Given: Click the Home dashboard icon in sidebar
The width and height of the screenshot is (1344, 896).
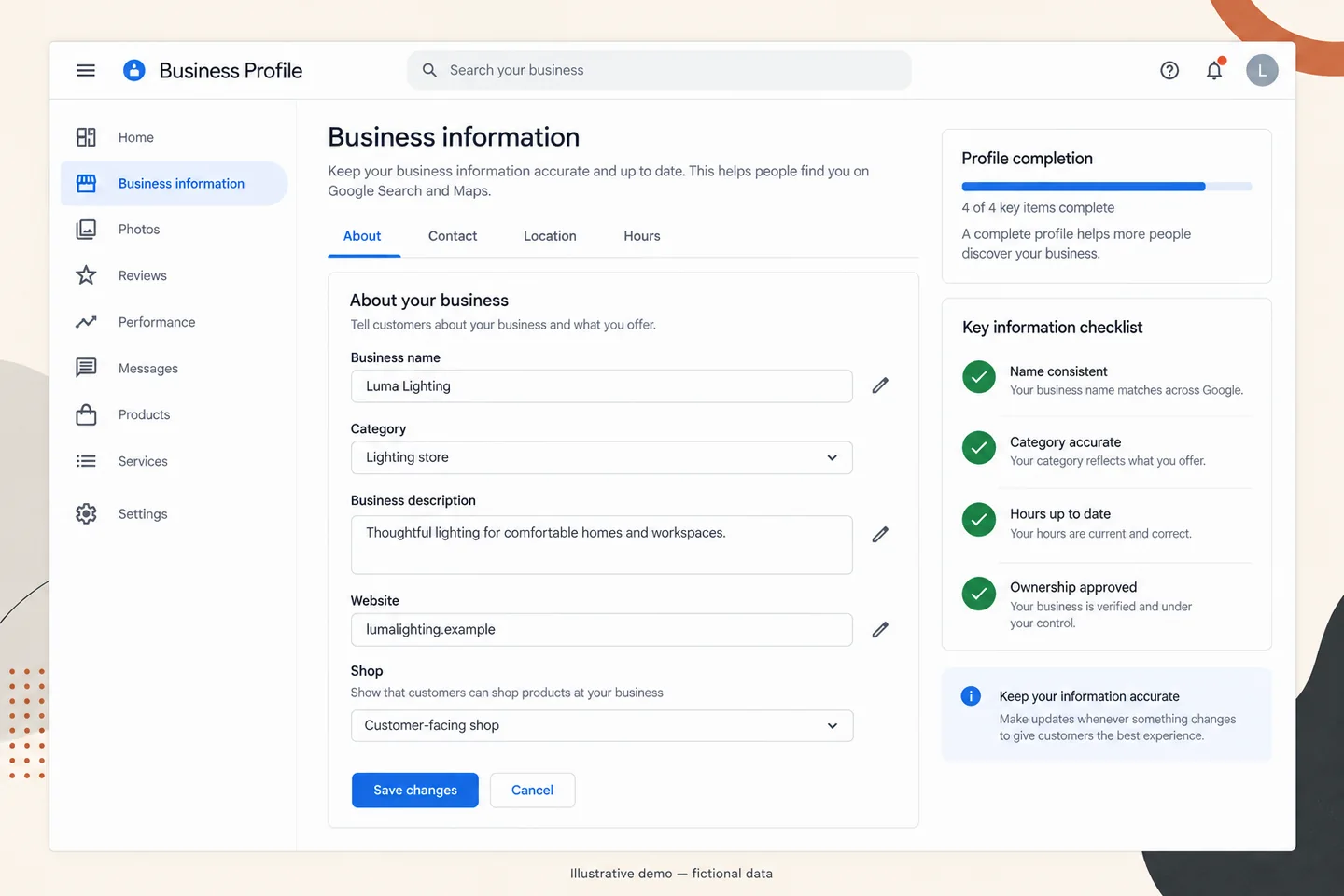Looking at the screenshot, I should point(86,137).
